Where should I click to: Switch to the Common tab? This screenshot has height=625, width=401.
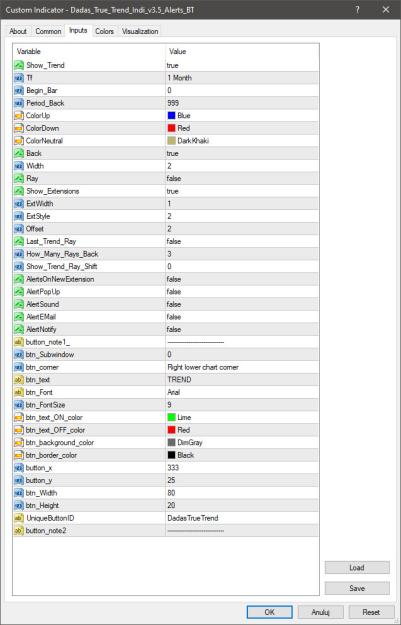[48, 31]
